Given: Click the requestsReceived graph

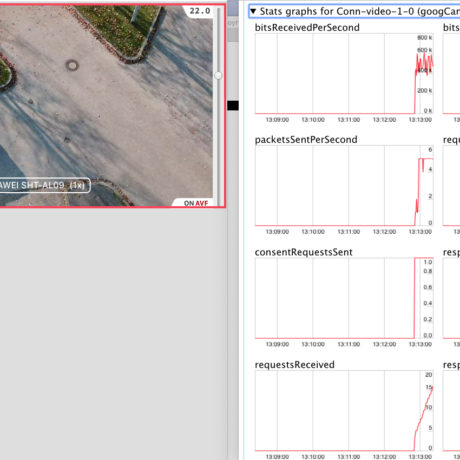Looking at the screenshot, I should click(x=344, y=410).
